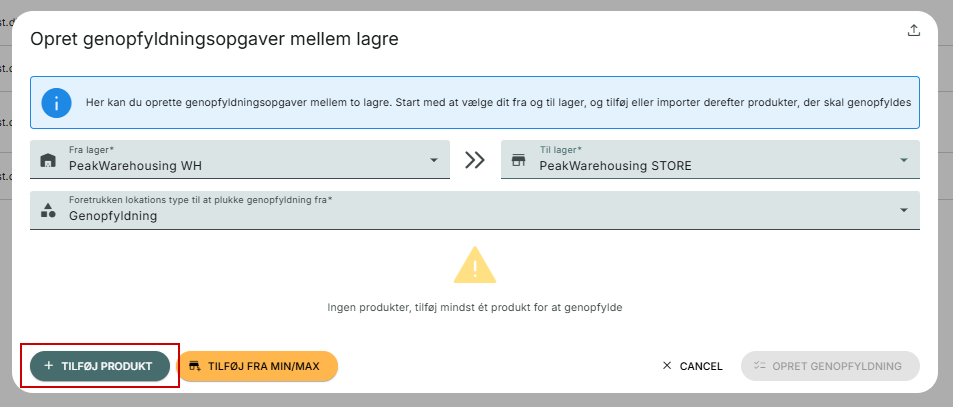Cancel the replenishment dialog
The width and height of the screenshot is (953, 407).
(x=692, y=366)
